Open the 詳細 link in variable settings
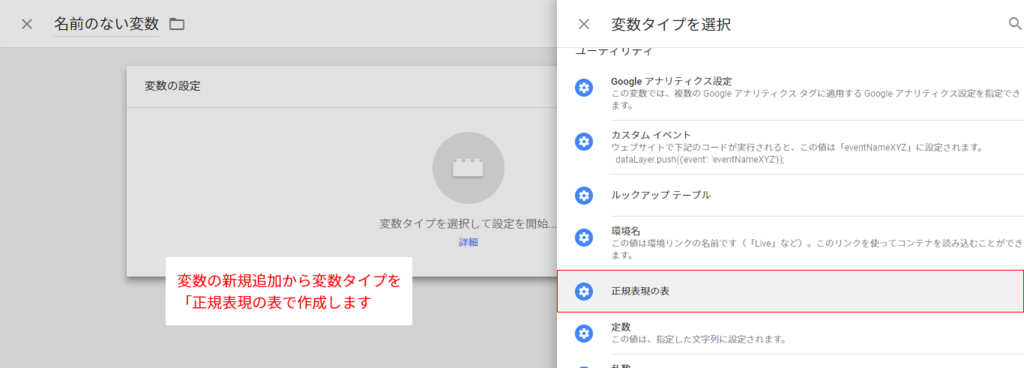Screen dimensions: 1024x368 coord(468,242)
